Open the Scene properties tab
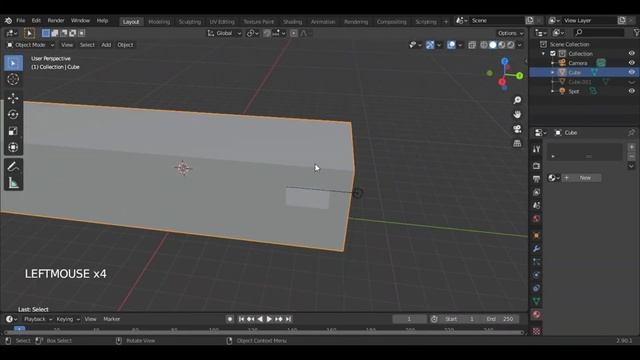 pos(536,205)
